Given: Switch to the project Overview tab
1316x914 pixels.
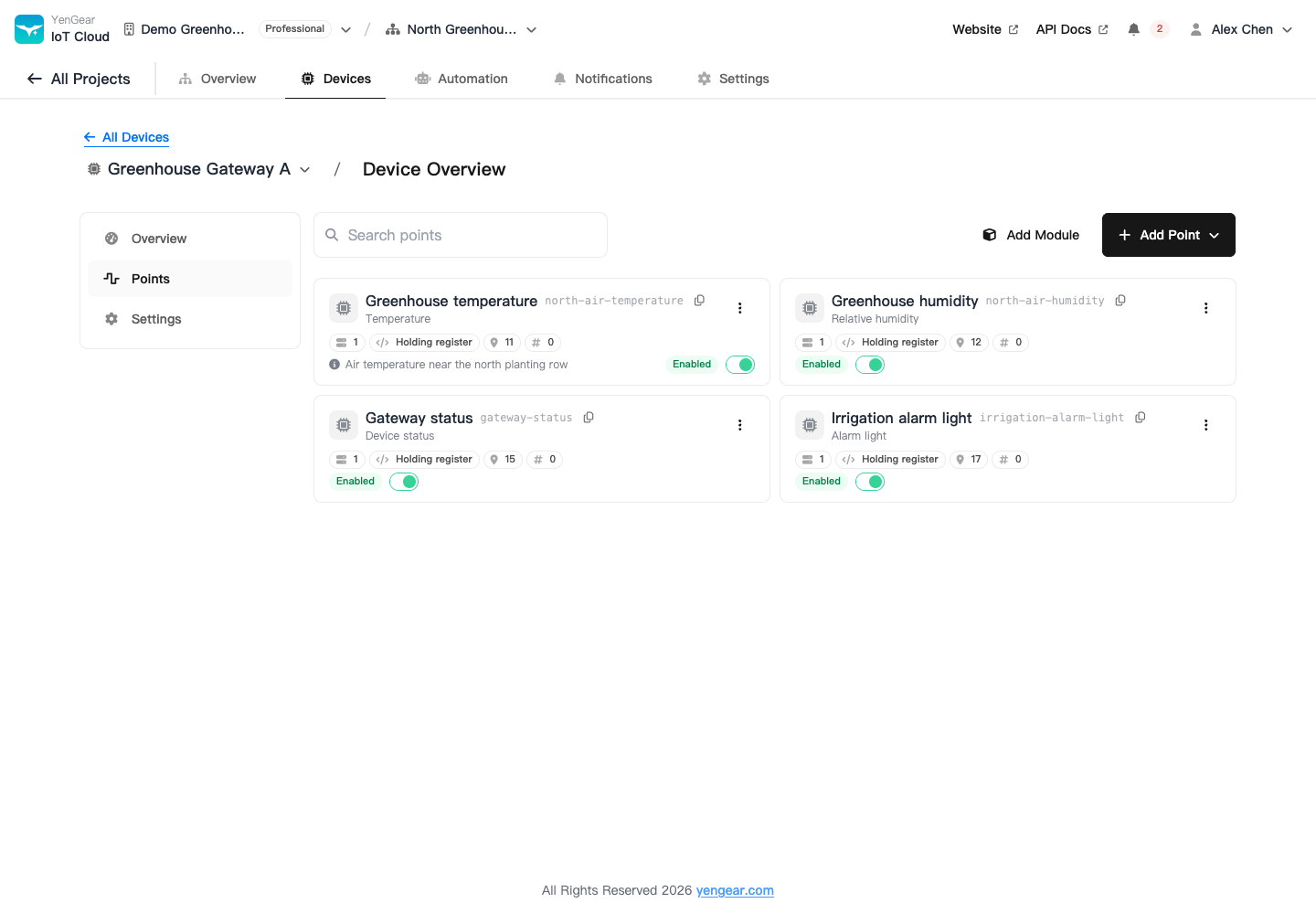Looking at the screenshot, I should point(218,79).
